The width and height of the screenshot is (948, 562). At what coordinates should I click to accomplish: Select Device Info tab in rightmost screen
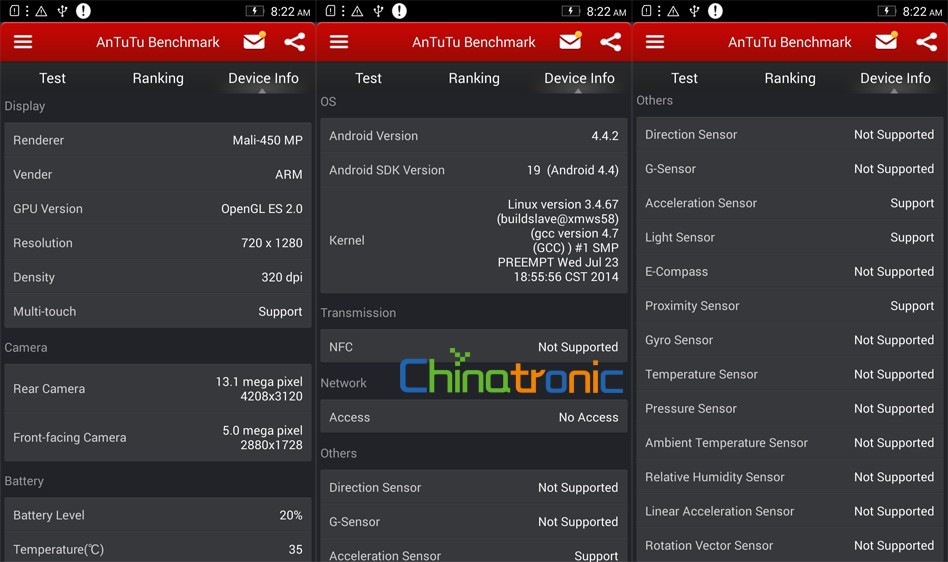tap(895, 78)
